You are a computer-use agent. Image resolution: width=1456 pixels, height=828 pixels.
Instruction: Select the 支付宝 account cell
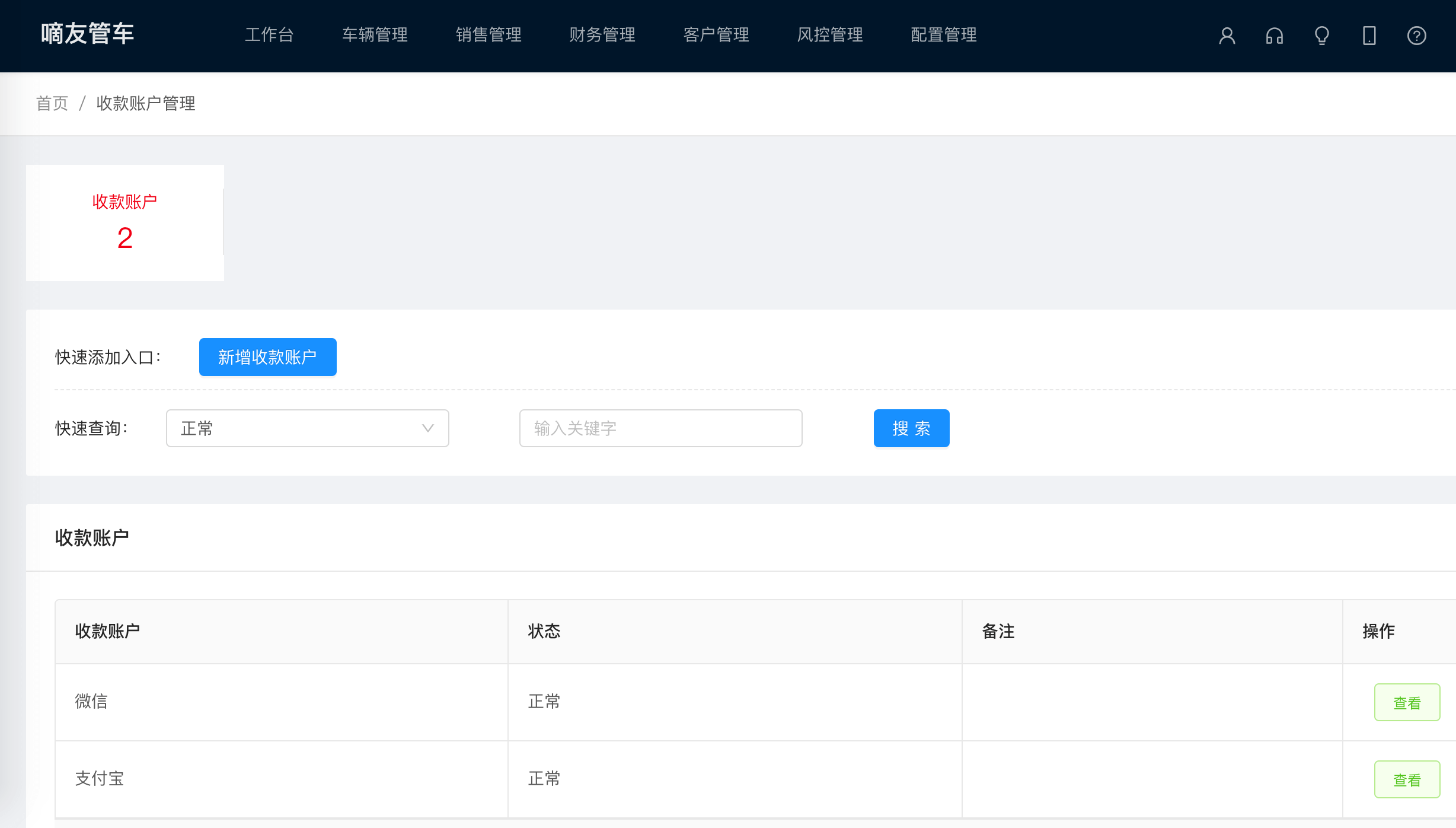(x=282, y=779)
